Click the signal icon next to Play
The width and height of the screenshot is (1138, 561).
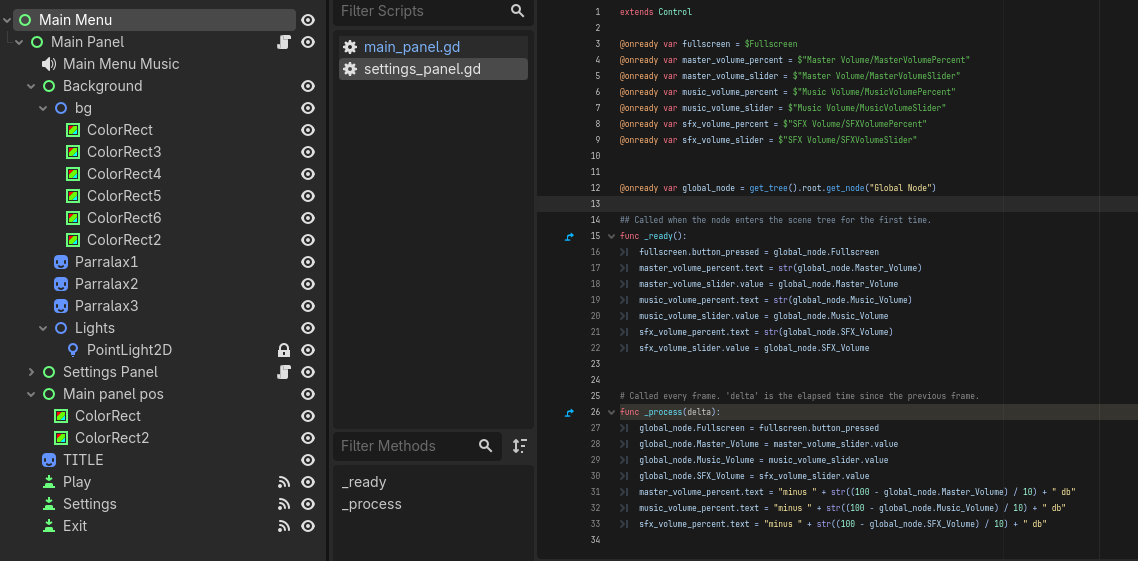click(284, 482)
